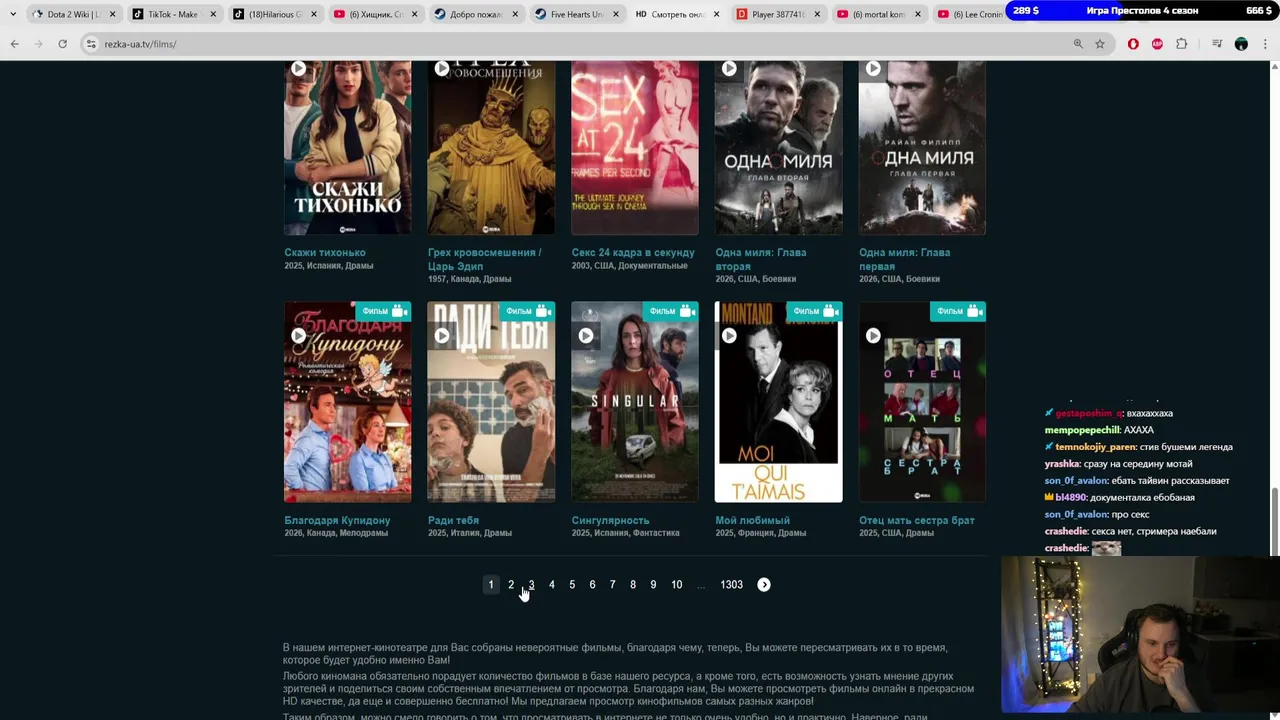
Task: Click the zoom magnifier icon in address bar
Action: 1078,44
